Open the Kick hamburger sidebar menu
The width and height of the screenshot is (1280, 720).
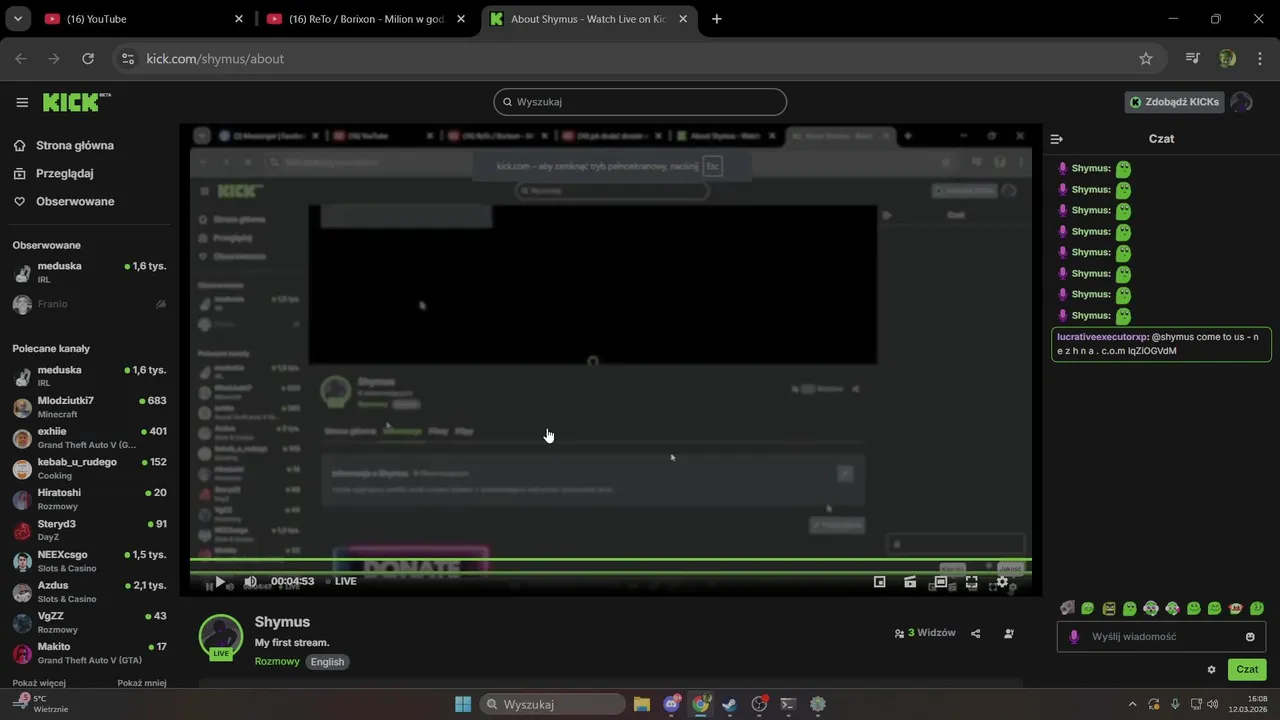[22, 102]
